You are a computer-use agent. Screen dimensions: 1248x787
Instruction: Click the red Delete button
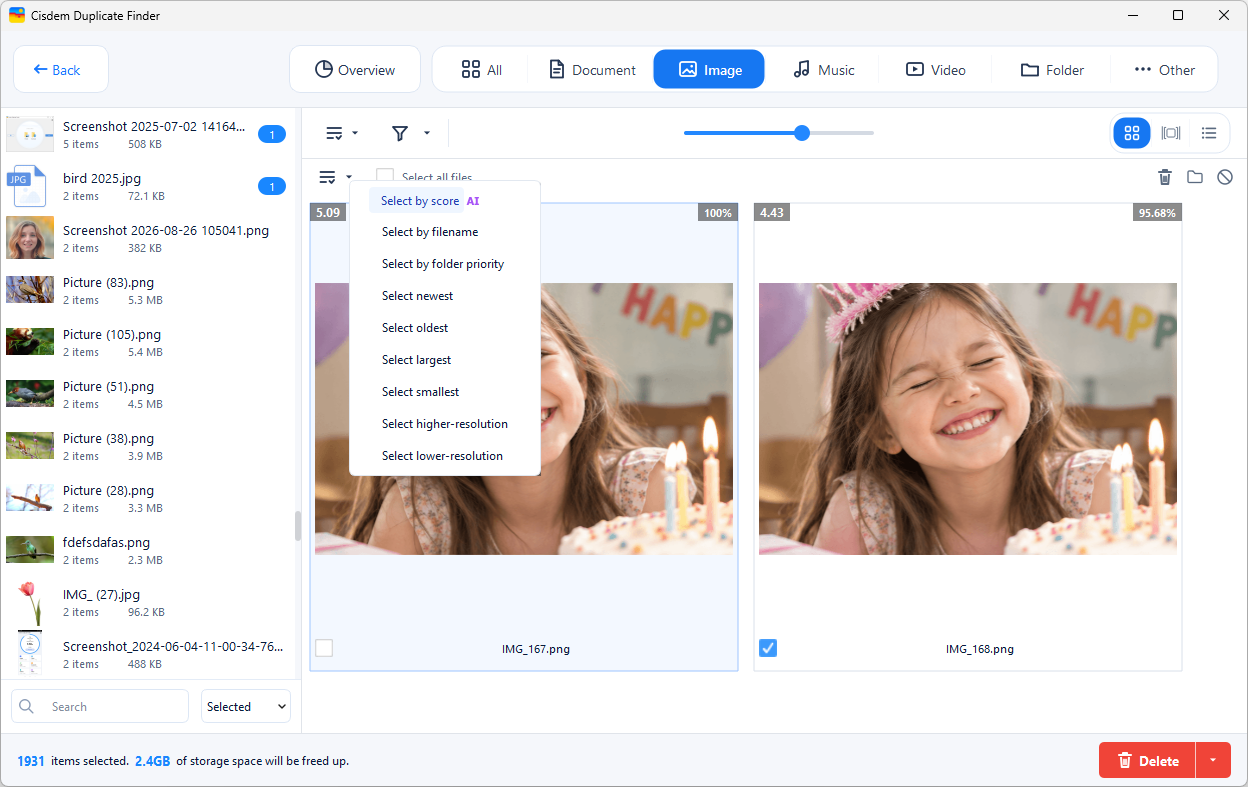[1147, 760]
